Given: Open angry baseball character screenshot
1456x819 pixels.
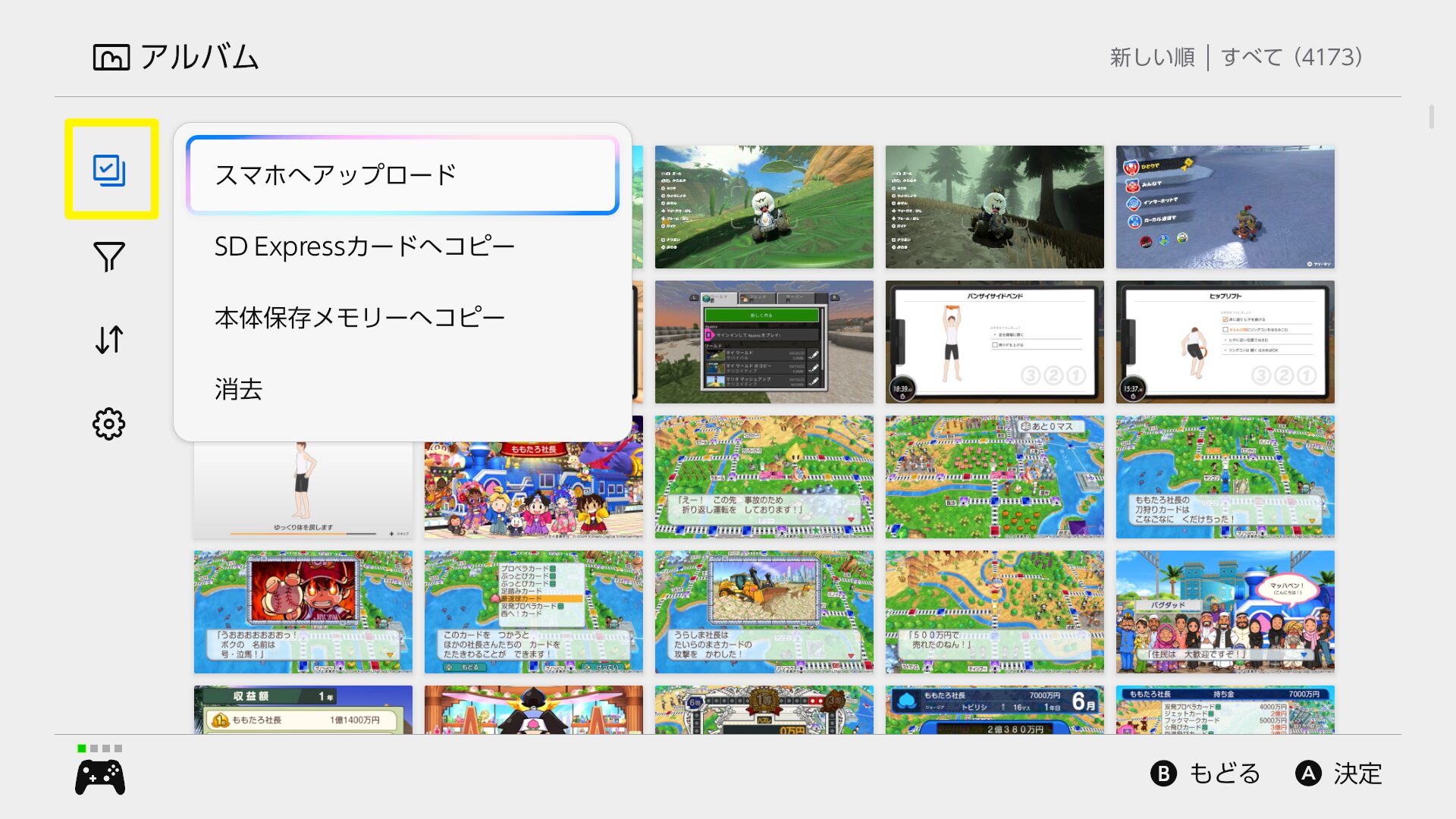Looking at the screenshot, I should (x=303, y=612).
